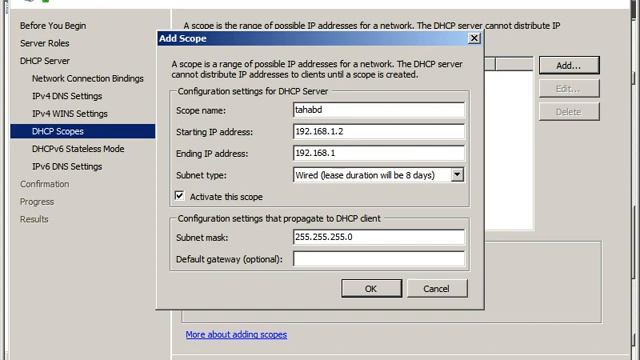This screenshot has width=640, height=360.
Task: Click the Subnet mask field
Action: pos(378,237)
